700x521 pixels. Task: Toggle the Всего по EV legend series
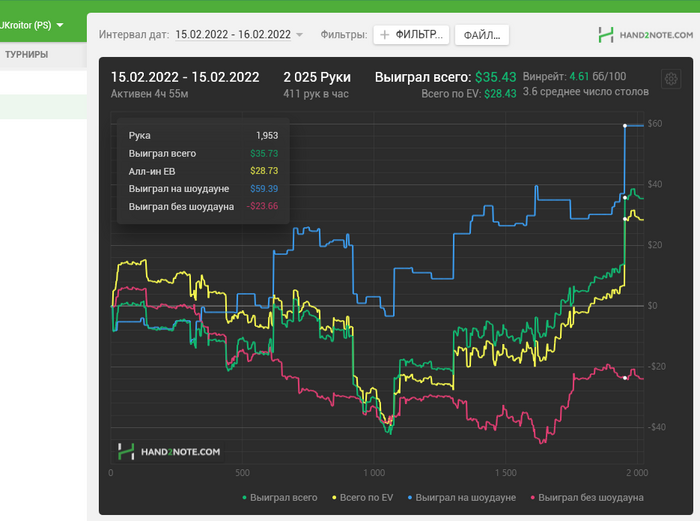coord(361,497)
